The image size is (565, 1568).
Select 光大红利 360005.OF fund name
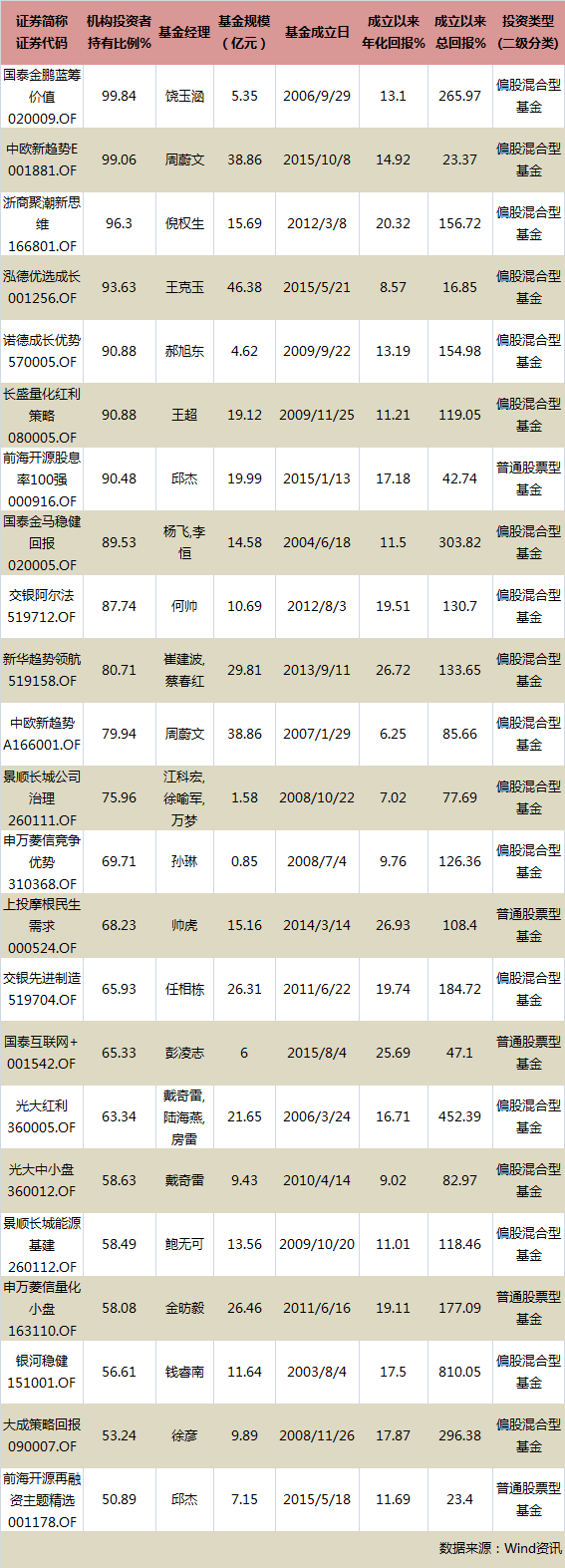(x=42, y=1116)
